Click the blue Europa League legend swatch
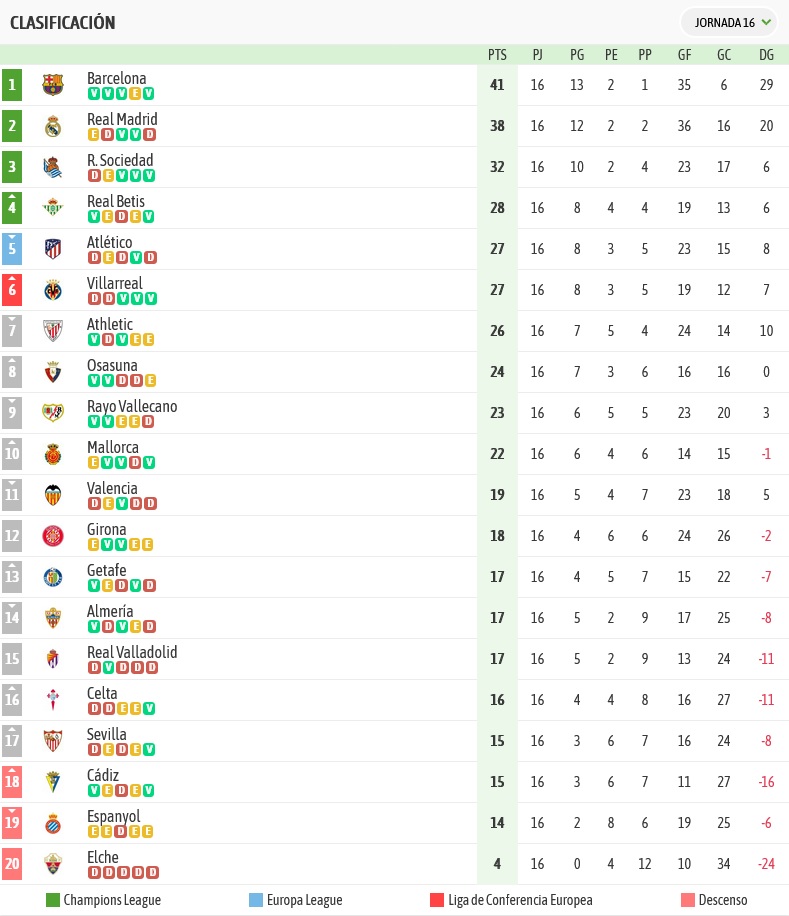 256,900
